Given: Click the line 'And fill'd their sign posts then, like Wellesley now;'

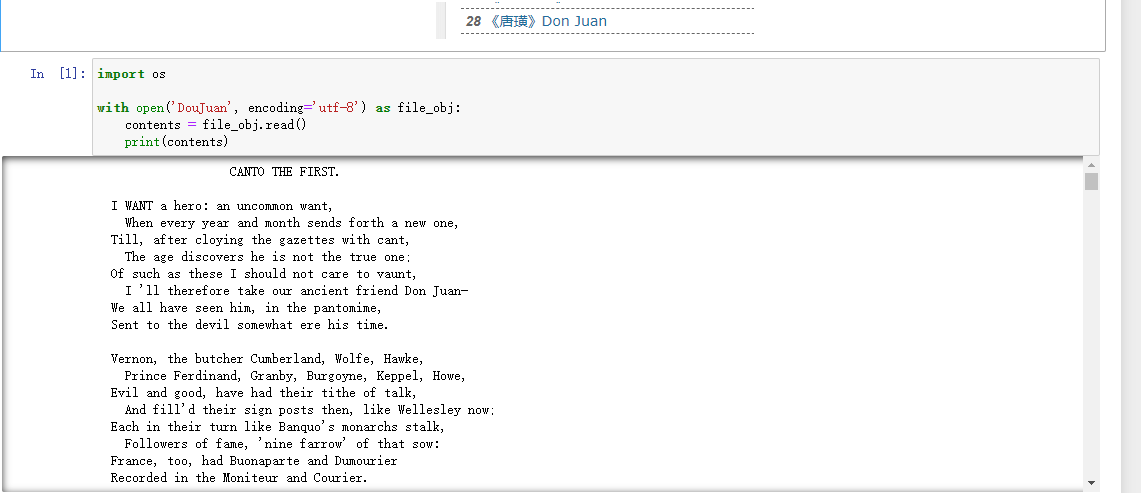Looking at the screenshot, I should pyautogui.click(x=309, y=410).
